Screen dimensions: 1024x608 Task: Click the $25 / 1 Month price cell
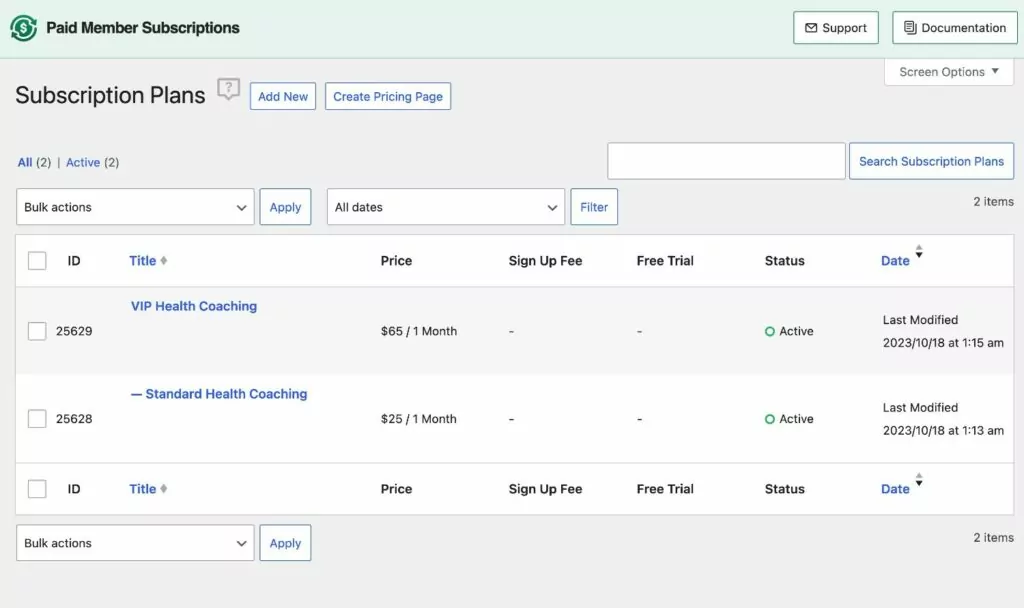419,419
